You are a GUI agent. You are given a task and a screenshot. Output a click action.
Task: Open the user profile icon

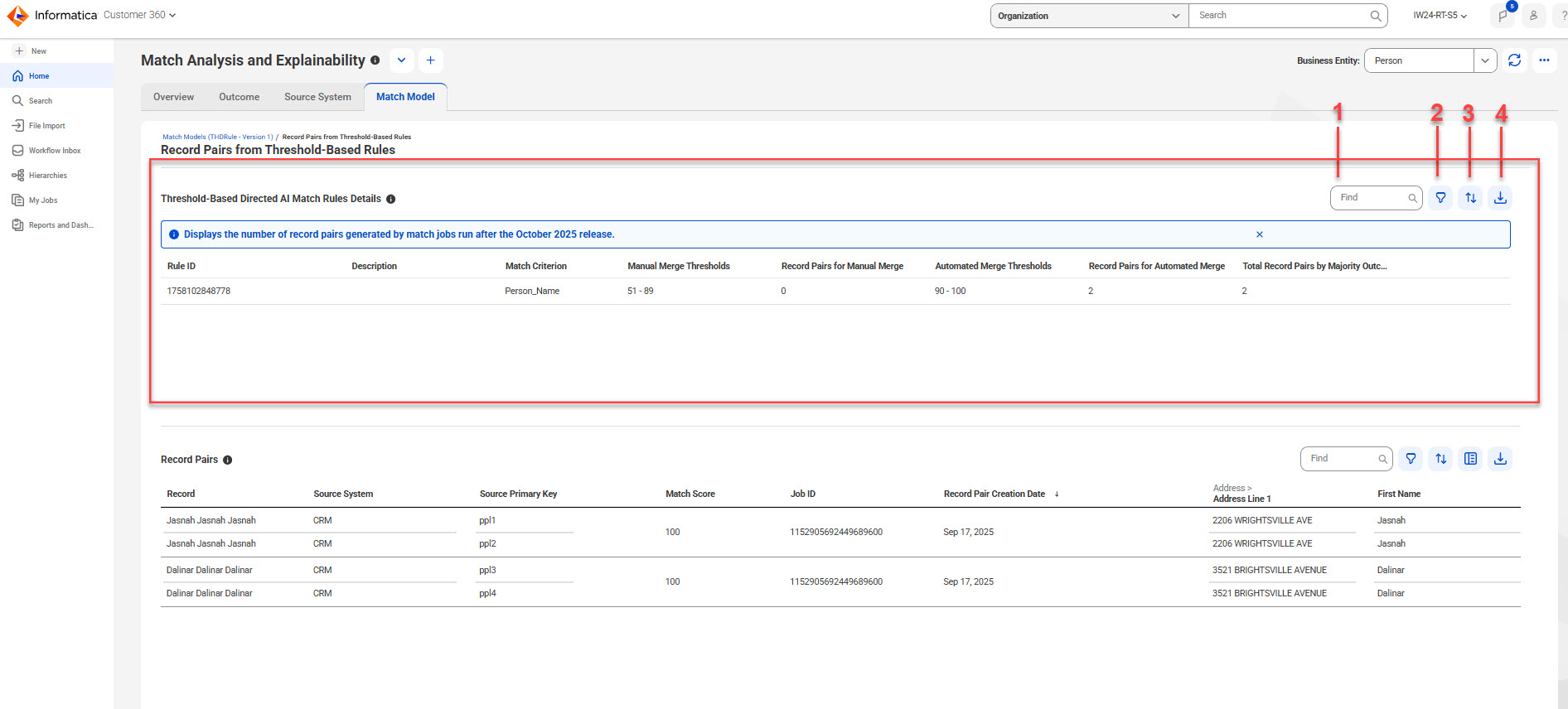tap(1534, 16)
